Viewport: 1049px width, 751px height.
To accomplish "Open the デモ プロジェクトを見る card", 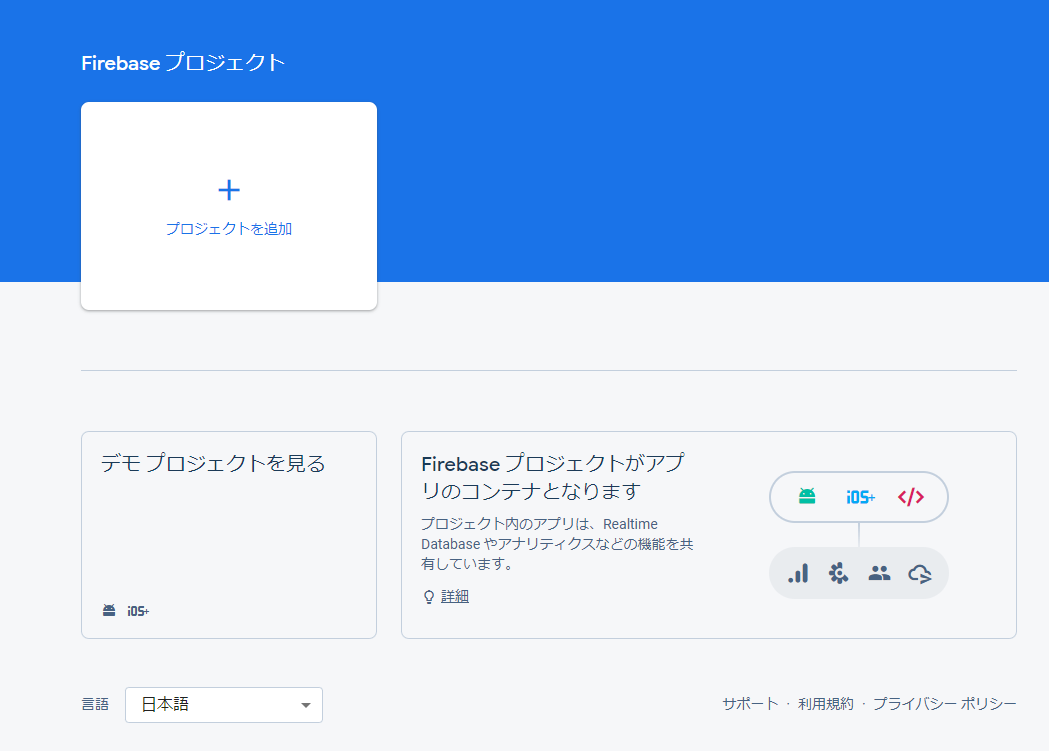I will coord(229,534).
